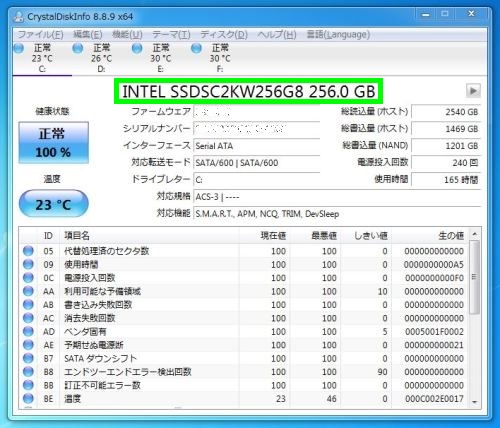Click status orb of attribute 0C row

(28, 277)
